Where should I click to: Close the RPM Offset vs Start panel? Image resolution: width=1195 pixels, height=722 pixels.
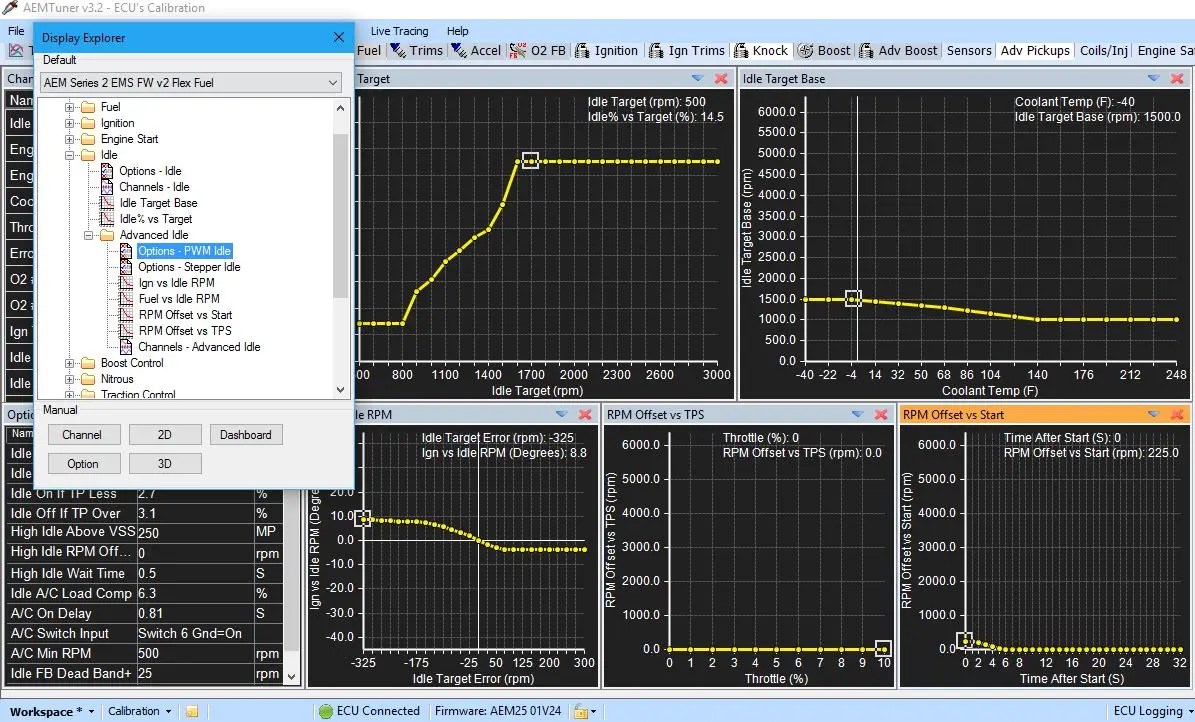tap(1180, 414)
